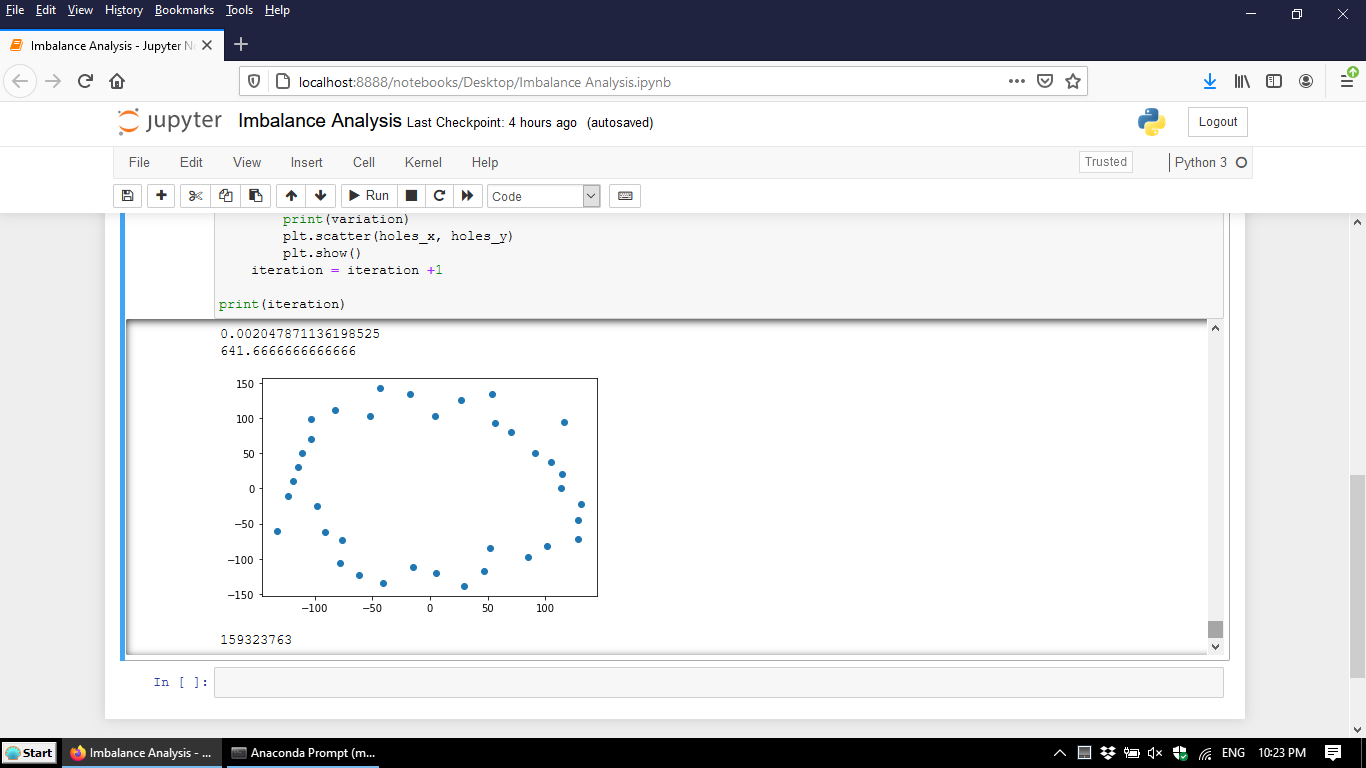Open the Jupyter View menu
Viewport: 1366px width, 768px height.
[x=247, y=162]
